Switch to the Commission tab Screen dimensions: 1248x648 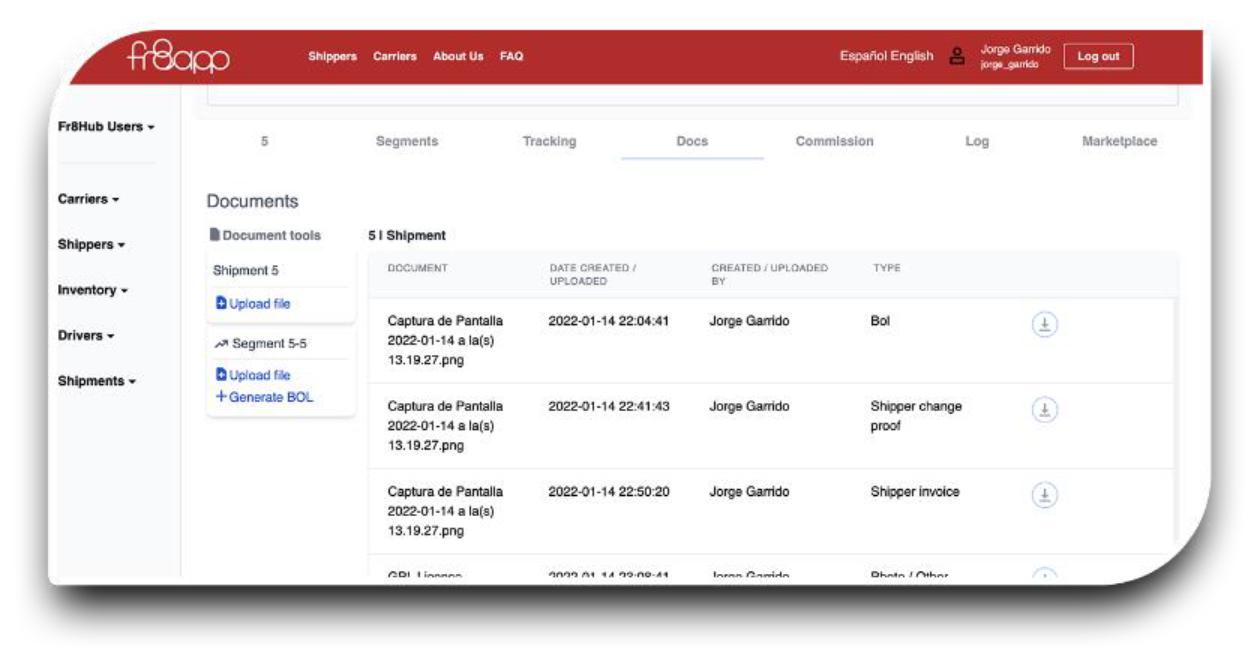pyautogui.click(x=834, y=142)
